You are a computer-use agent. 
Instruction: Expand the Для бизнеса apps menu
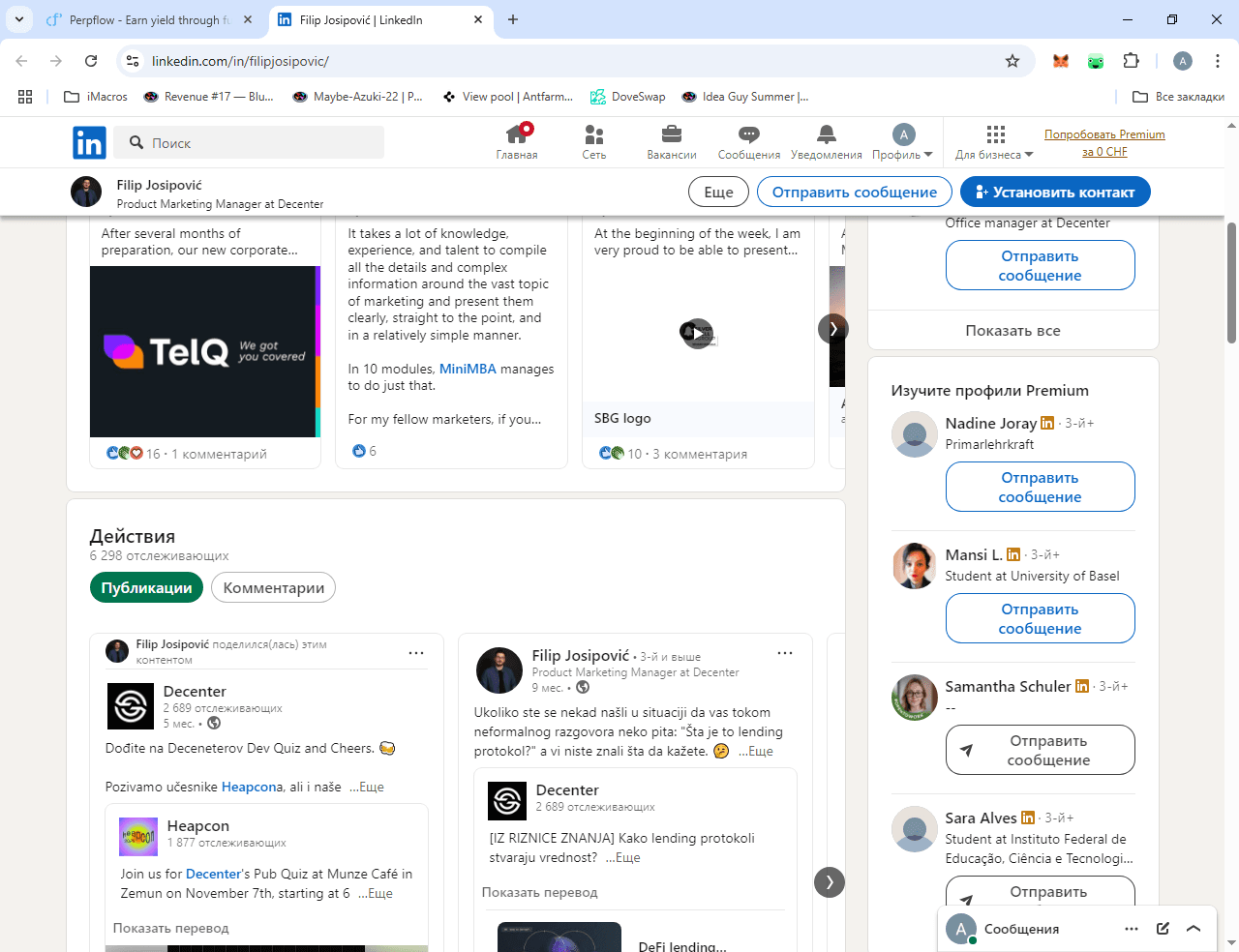995,142
